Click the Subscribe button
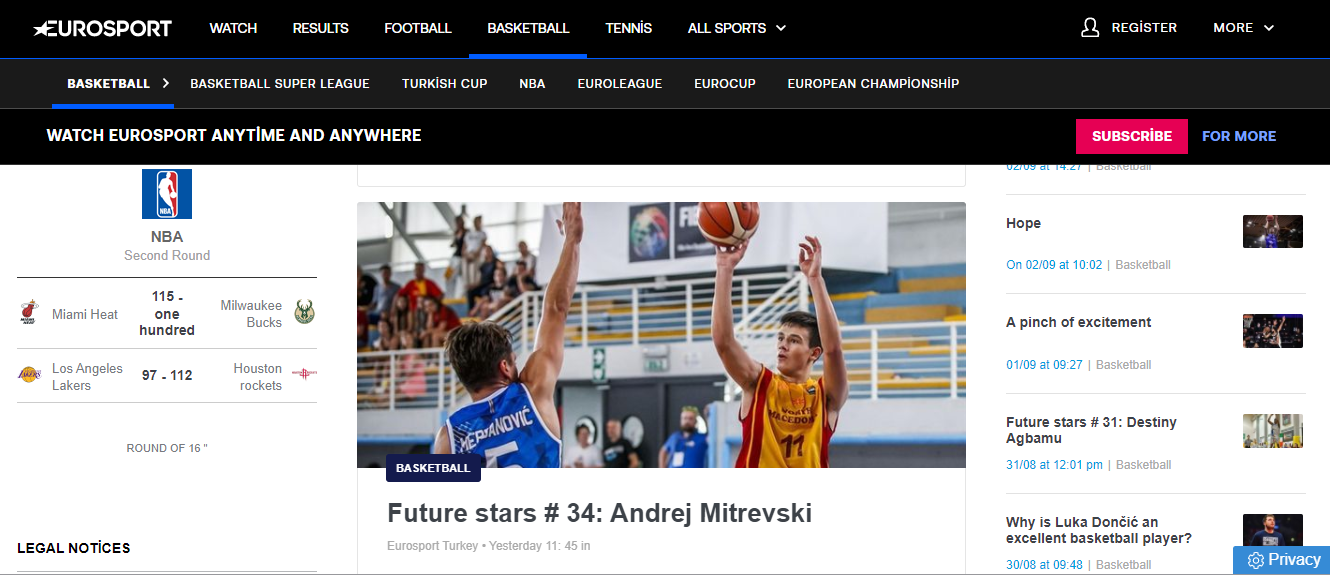 point(1132,136)
